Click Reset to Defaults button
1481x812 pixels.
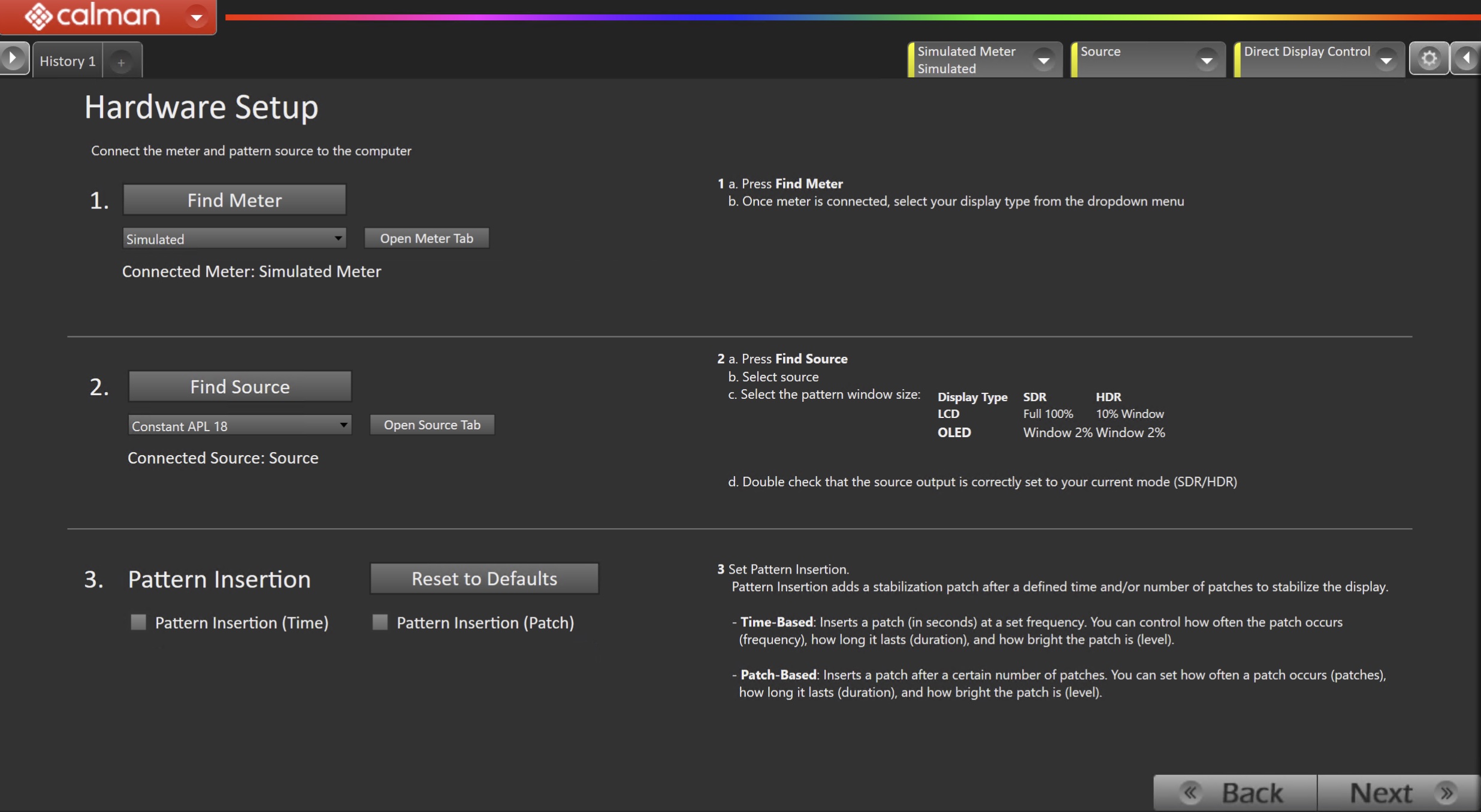pos(484,578)
